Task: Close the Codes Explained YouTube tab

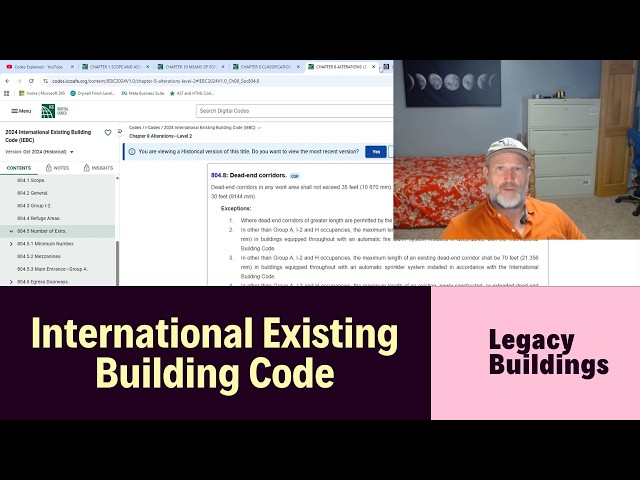Action: (x=72, y=67)
